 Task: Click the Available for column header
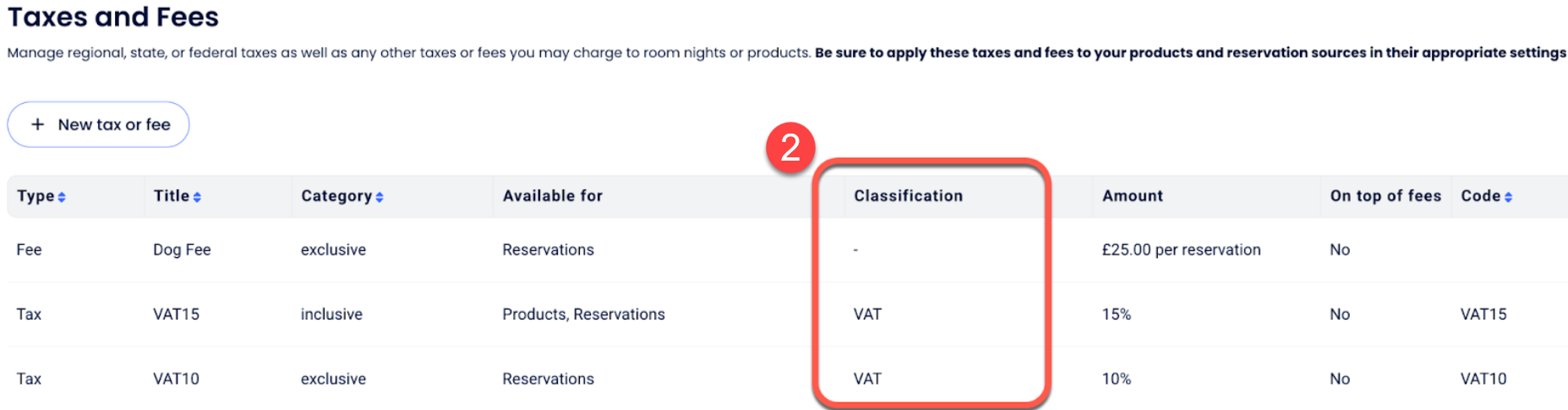click(552, 196)
